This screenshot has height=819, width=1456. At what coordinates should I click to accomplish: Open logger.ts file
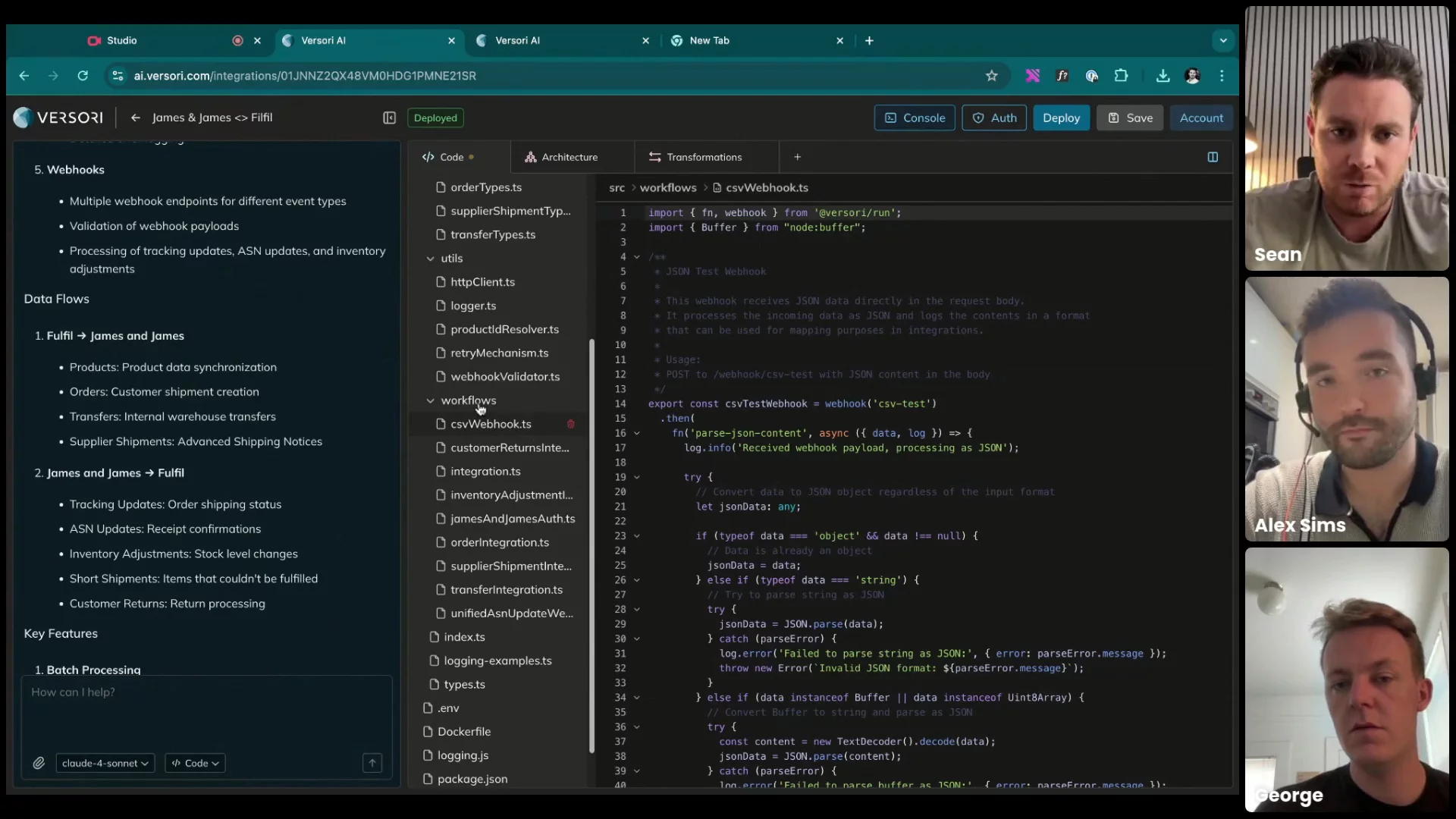click(x=473, y=306)
